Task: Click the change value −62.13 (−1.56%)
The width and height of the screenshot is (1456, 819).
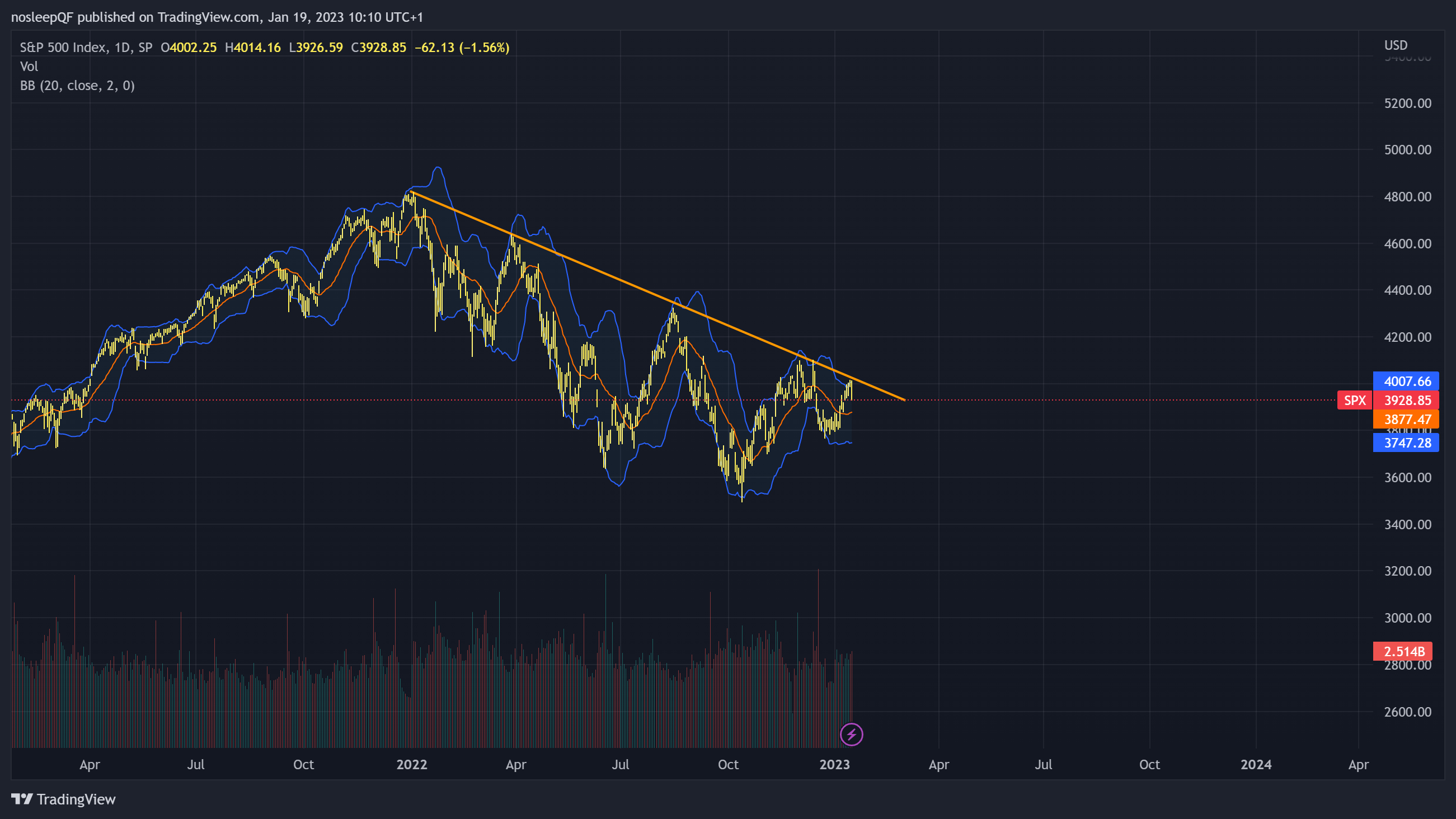Action: coord(462,48)
